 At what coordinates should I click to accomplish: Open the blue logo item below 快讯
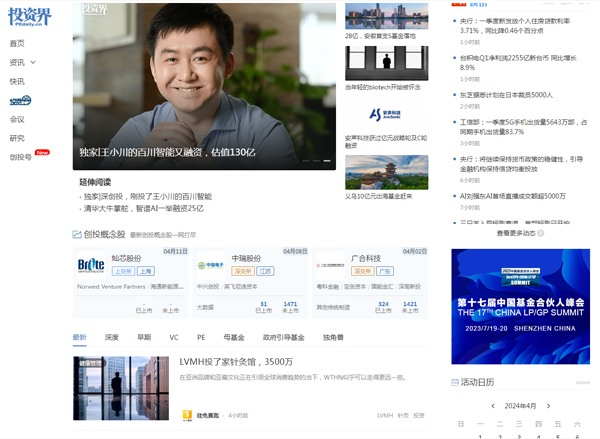click(x=20, y=100)
